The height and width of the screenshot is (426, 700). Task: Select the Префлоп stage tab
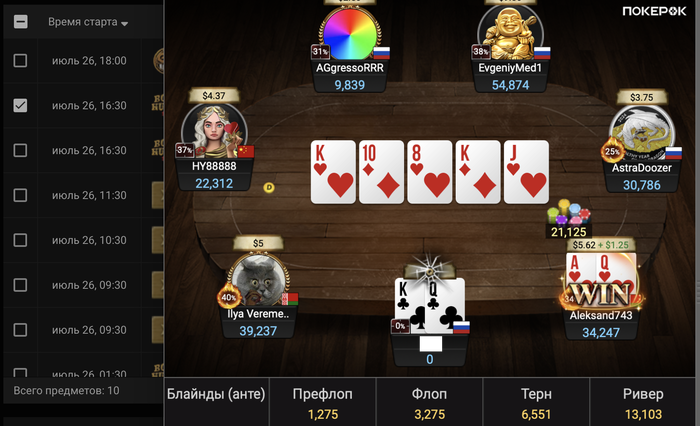point(323,402)
